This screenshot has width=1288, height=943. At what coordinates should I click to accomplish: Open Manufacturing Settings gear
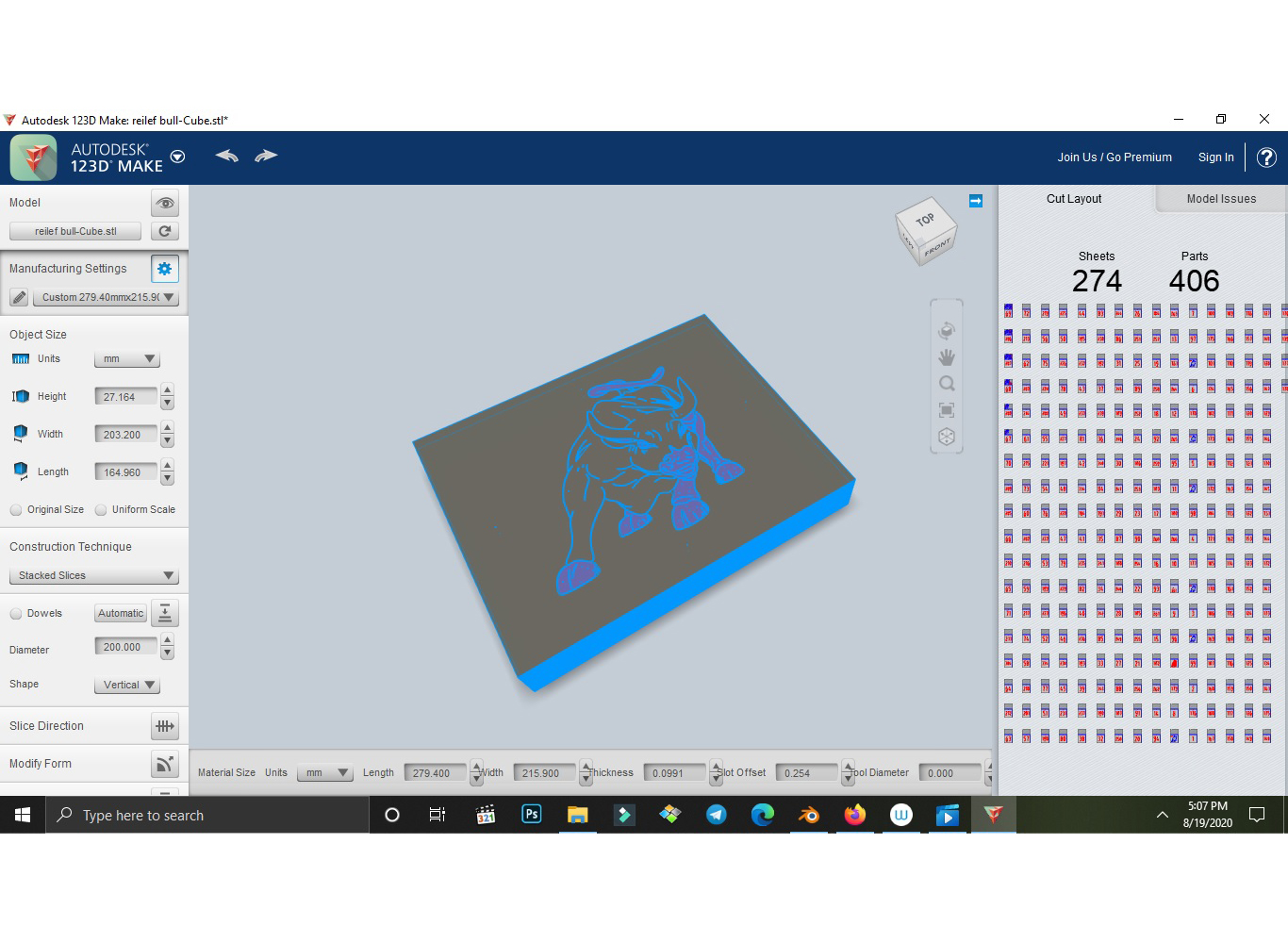165,269
